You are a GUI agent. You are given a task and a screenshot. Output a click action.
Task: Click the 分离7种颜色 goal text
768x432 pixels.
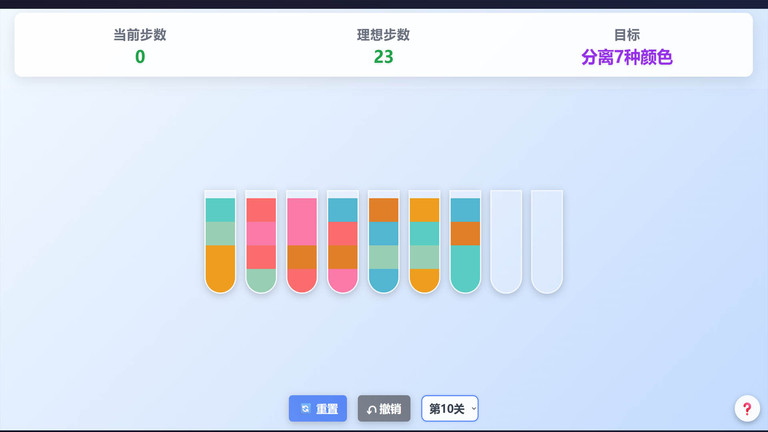coord(627,57)
